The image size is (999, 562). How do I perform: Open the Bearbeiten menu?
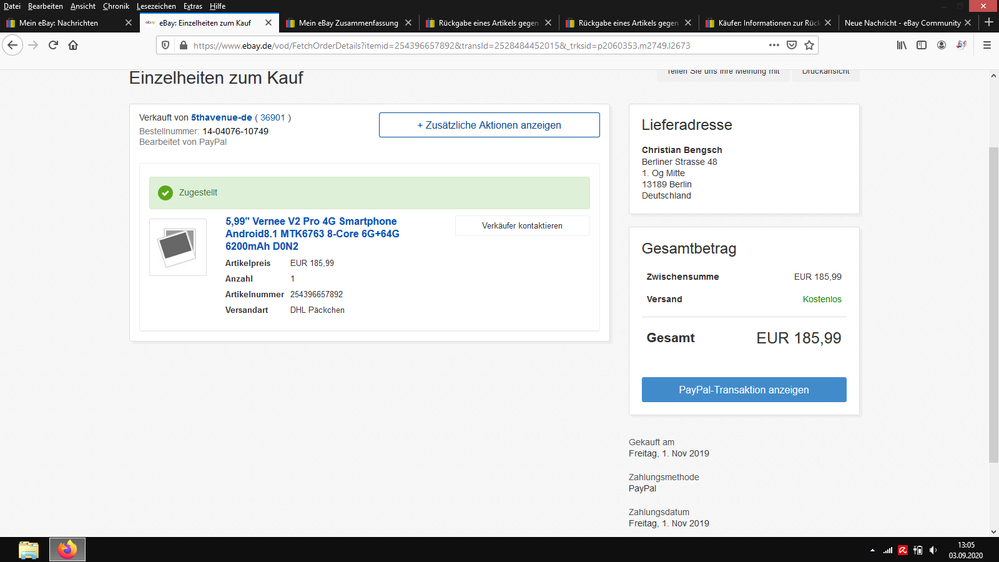45,6
